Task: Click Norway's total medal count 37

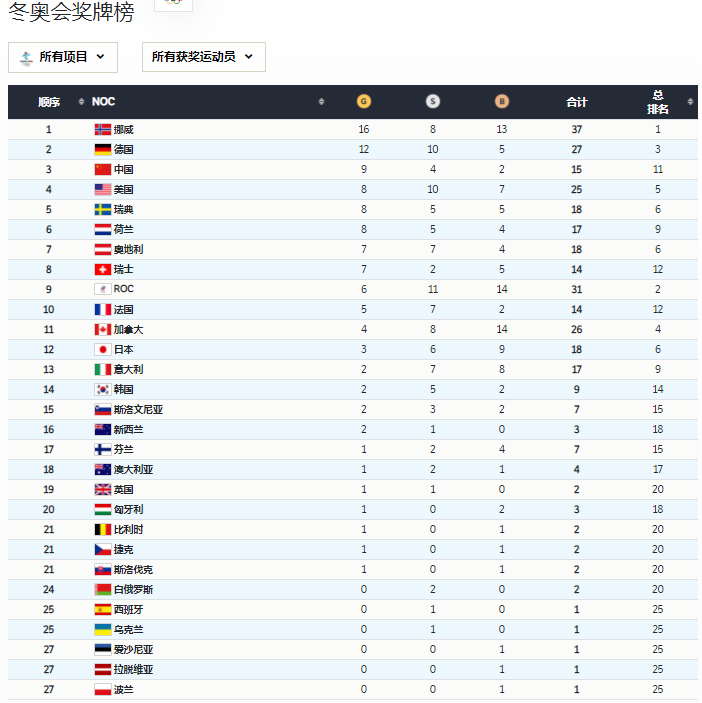Action: coord(576,130)
